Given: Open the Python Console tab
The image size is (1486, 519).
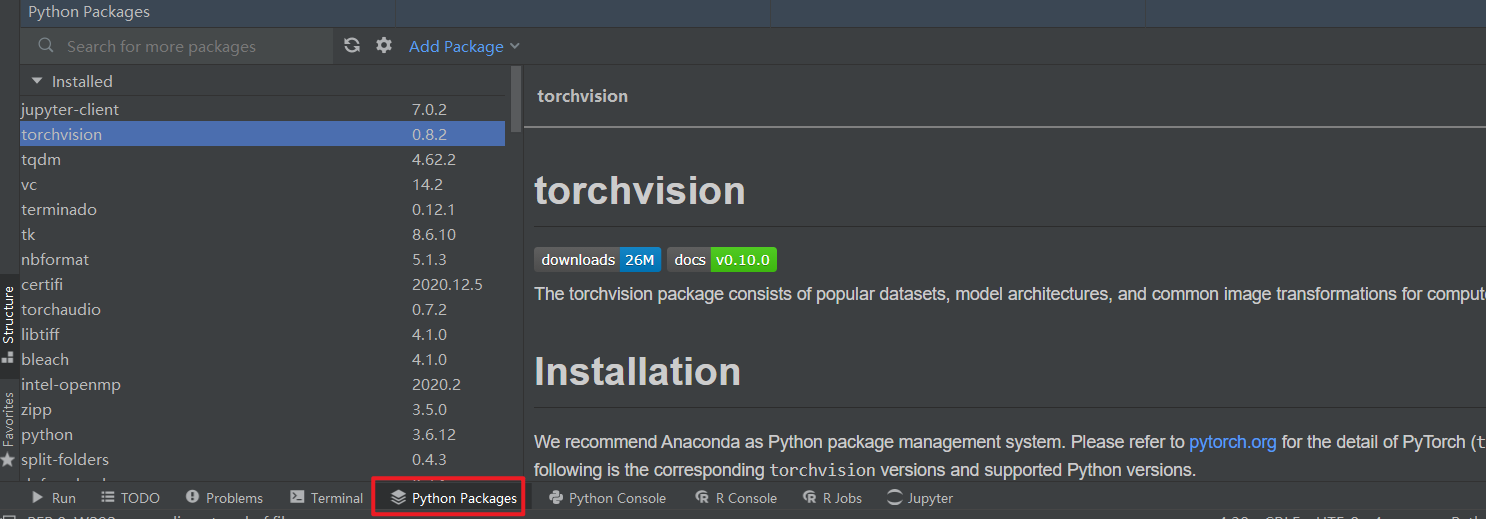Looking at the screenshot, I should point(607,498).
